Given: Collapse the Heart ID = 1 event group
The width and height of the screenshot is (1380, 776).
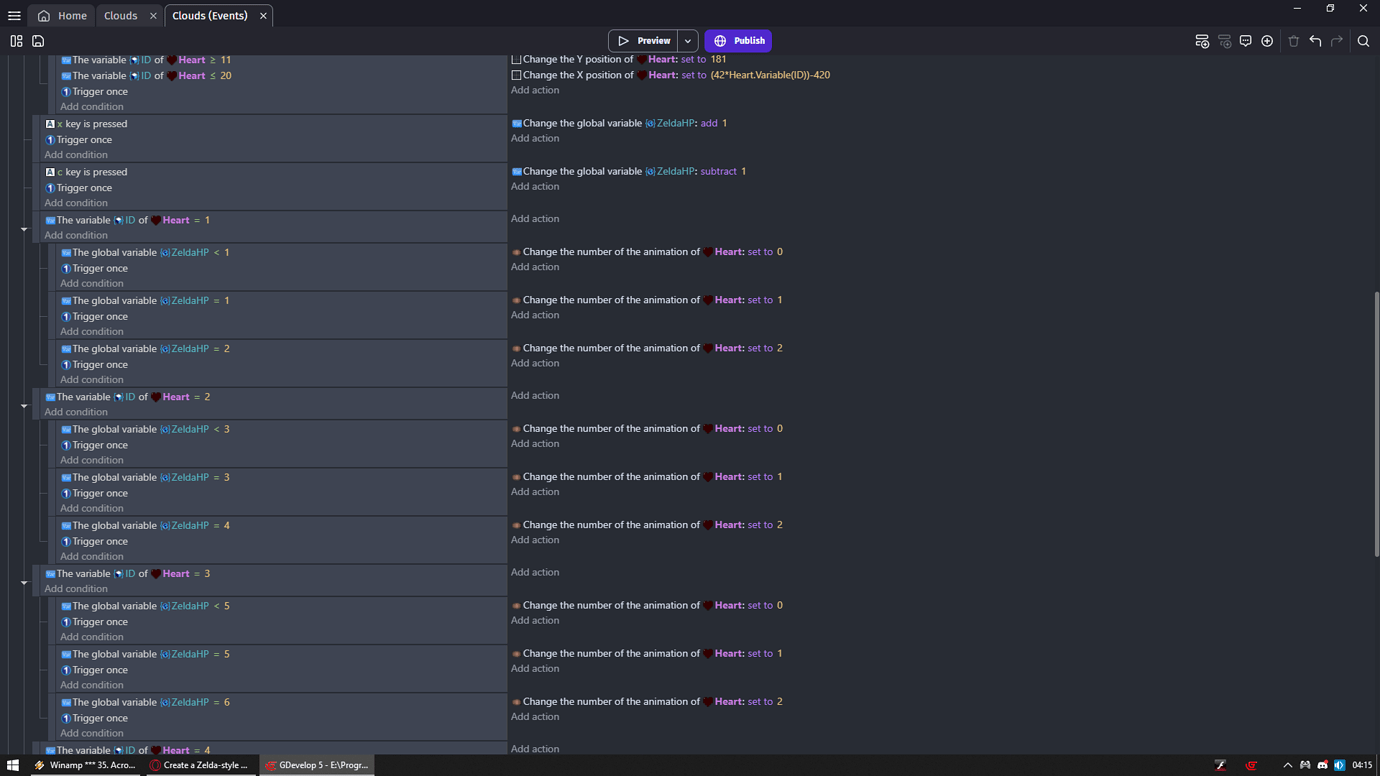Looking at the screenshot, I should point(24,228).
